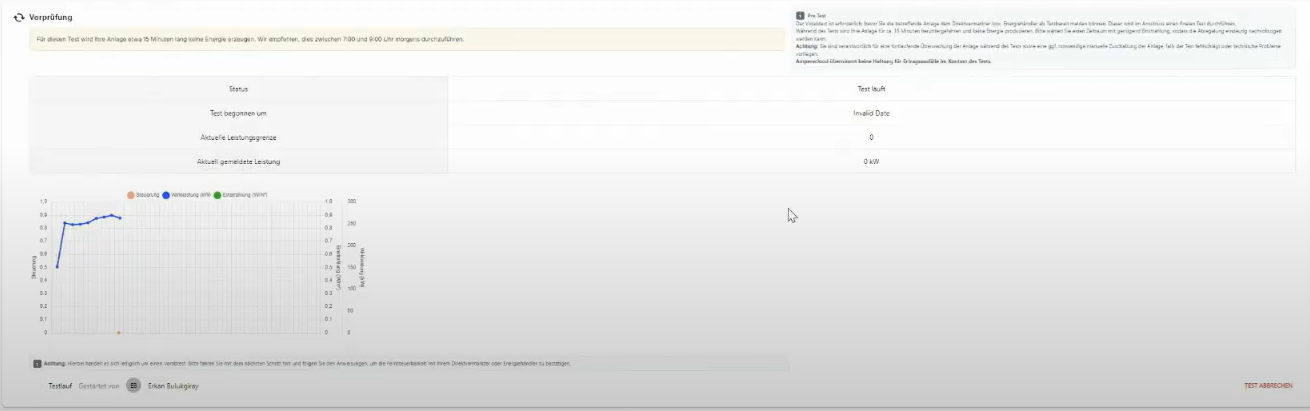1310x411 pixels.
Task: Click the refresh icon beside Vorprüfung
Action: (x=18, y=17)
